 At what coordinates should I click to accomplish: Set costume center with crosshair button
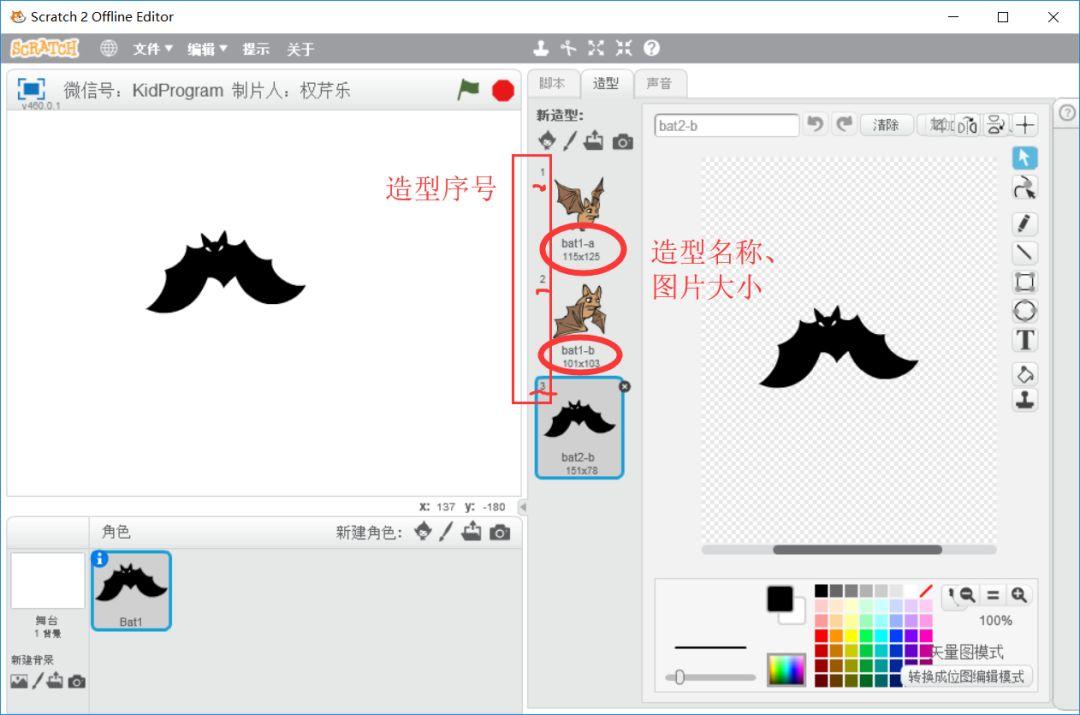1025,125
